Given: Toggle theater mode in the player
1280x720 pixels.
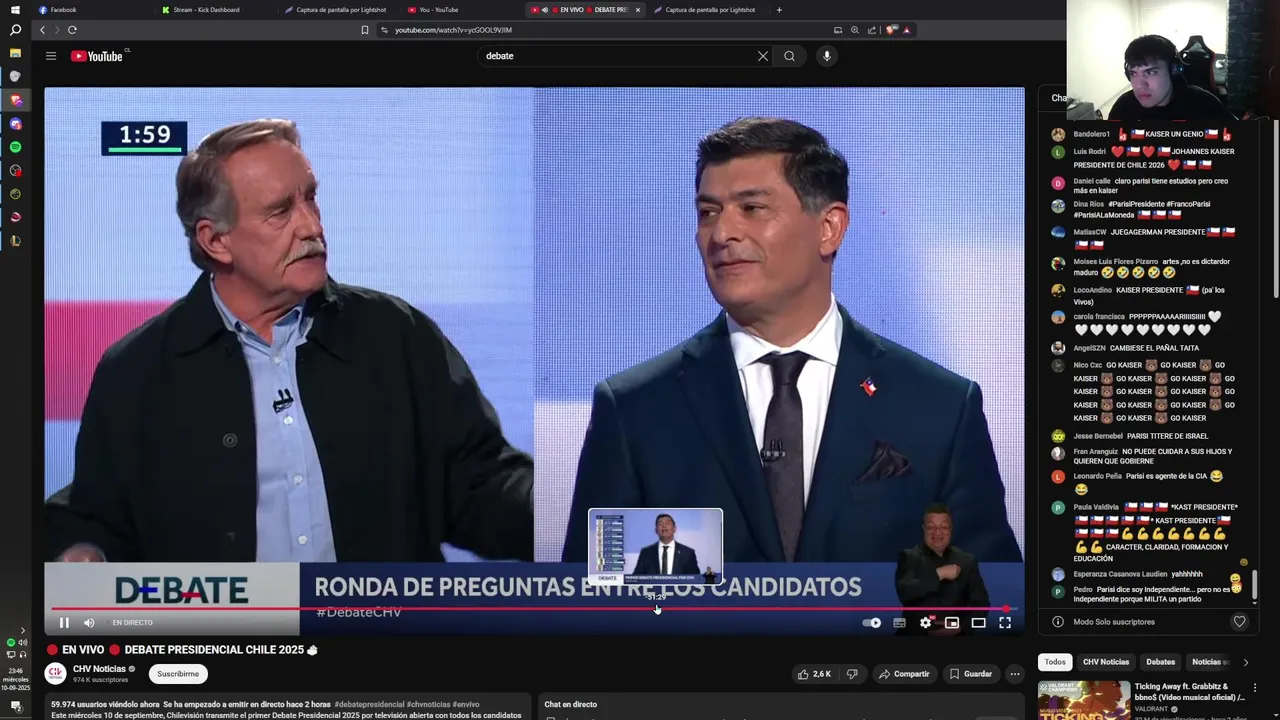Looking at the screenshot, I should [x=979, y=622].
